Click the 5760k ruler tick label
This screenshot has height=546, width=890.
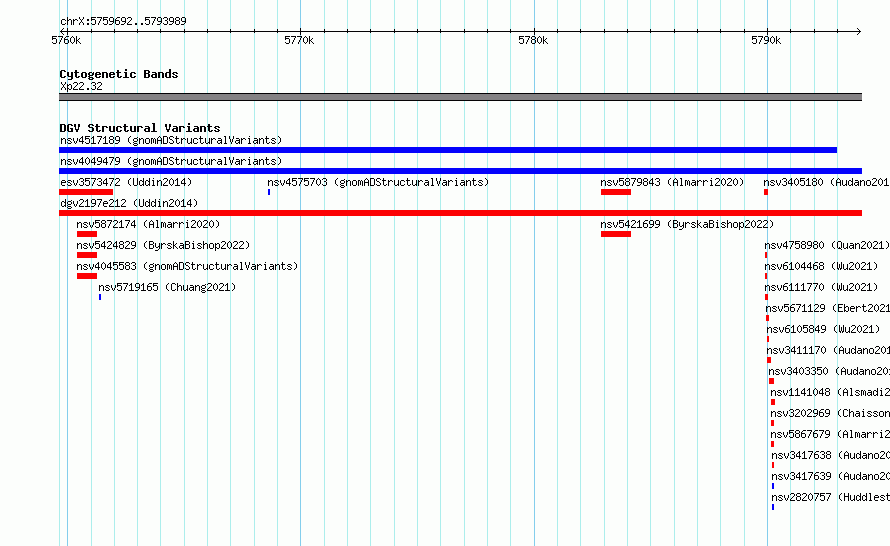click(x=66, y=40)
